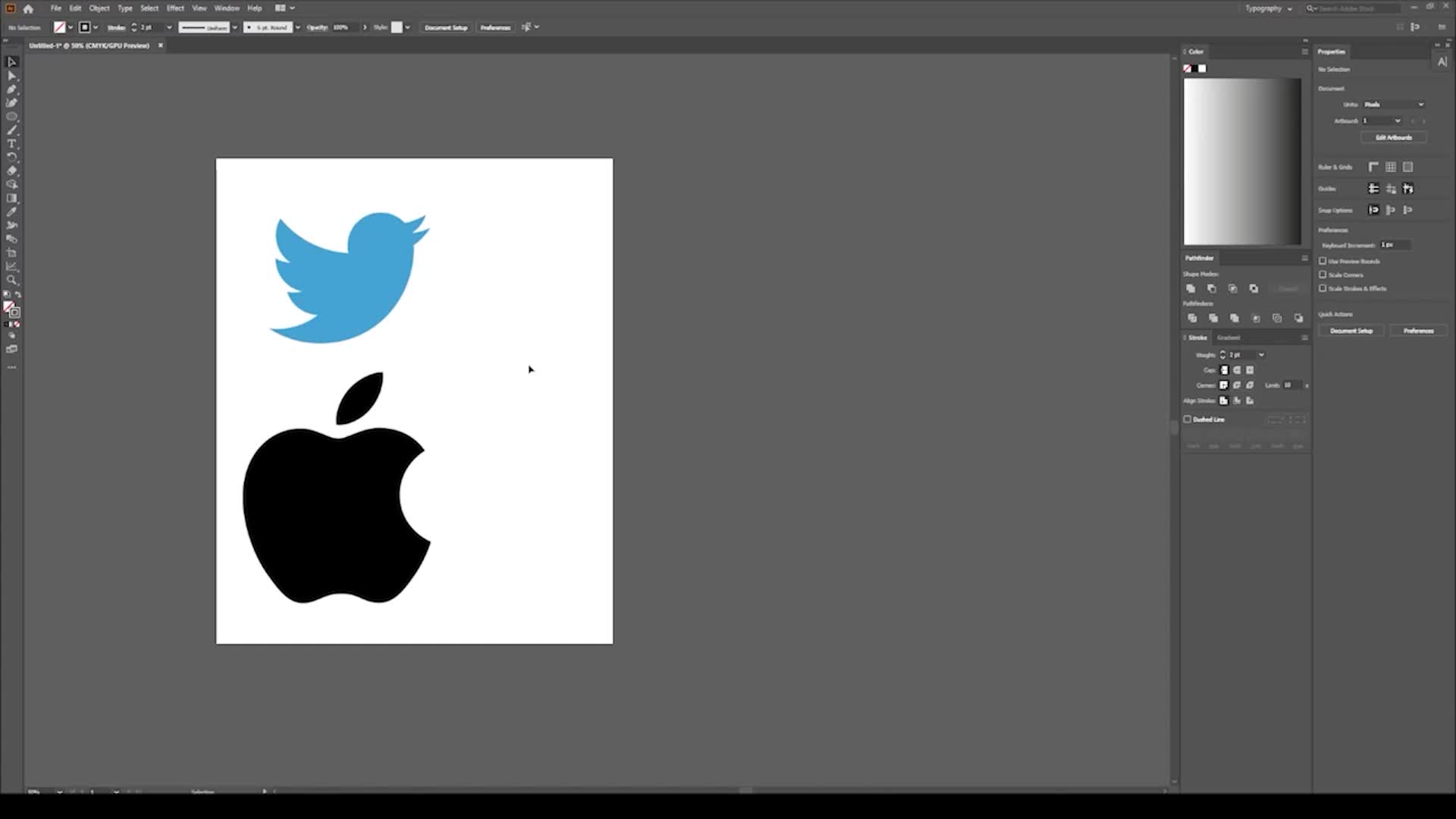Viewport: 1456px width, 819px height.
Task: Click the Minus Back pathfinder icon
Action: [1299, 318]
